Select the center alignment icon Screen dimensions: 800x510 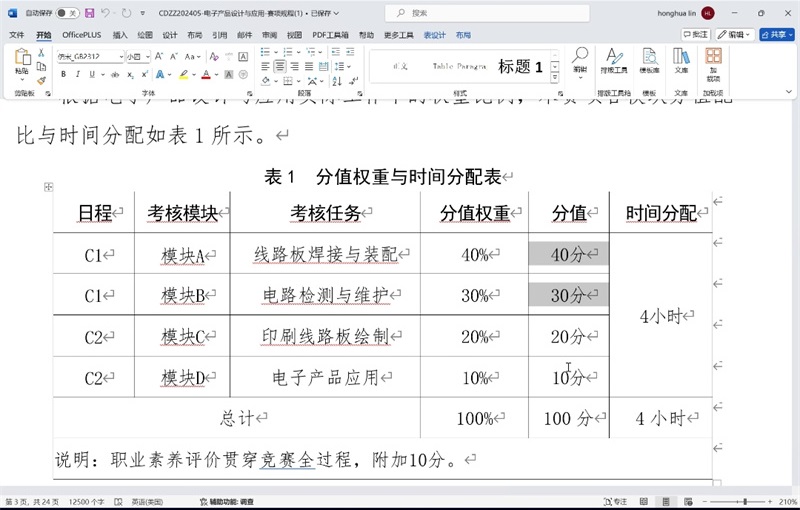pyautogui.click(x=280, y=66)
